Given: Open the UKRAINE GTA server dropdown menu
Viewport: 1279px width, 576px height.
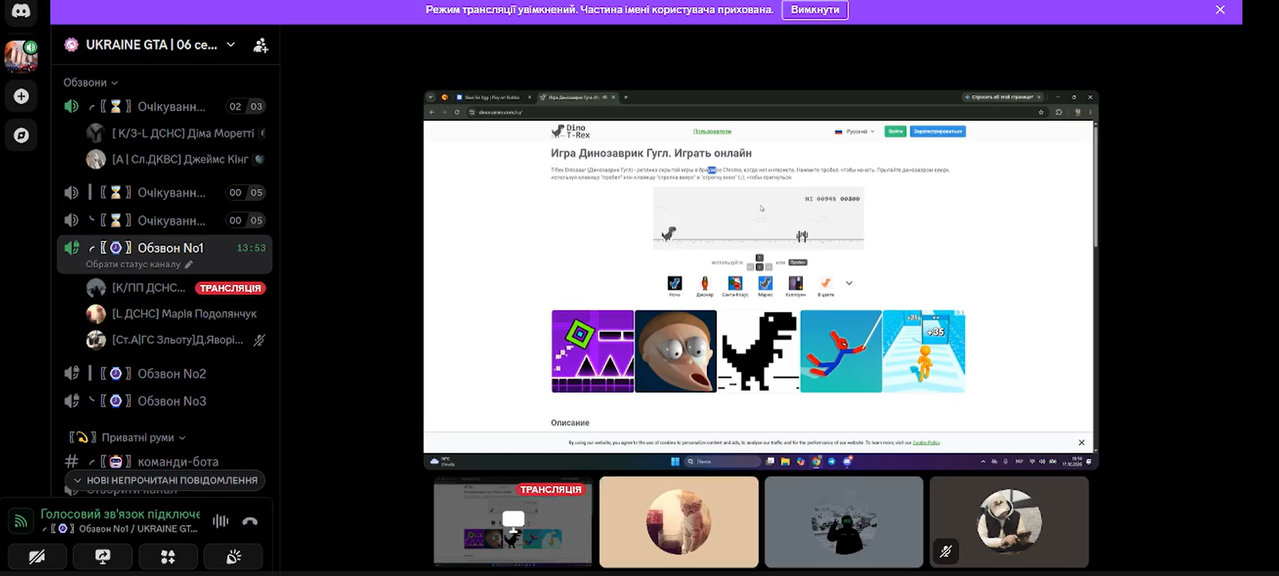Looking at the screenshot, I should 231,45.
